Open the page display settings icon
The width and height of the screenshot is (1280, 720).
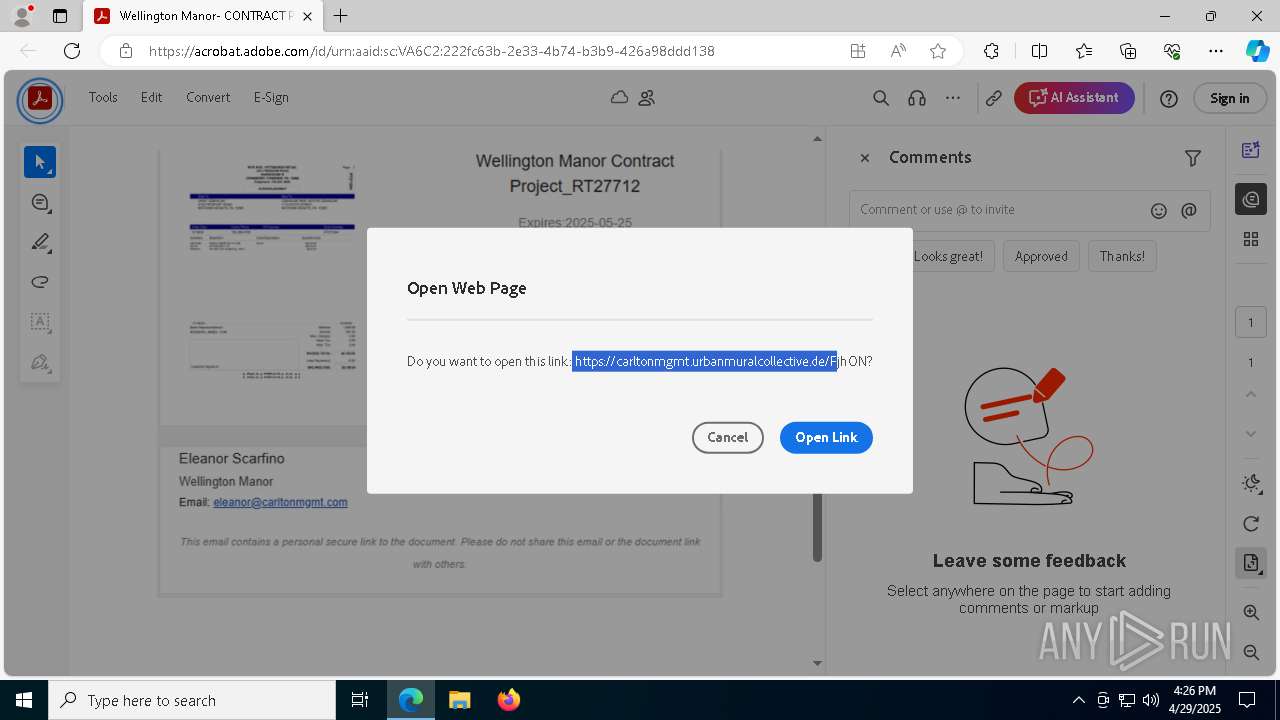pos(1251,563)
